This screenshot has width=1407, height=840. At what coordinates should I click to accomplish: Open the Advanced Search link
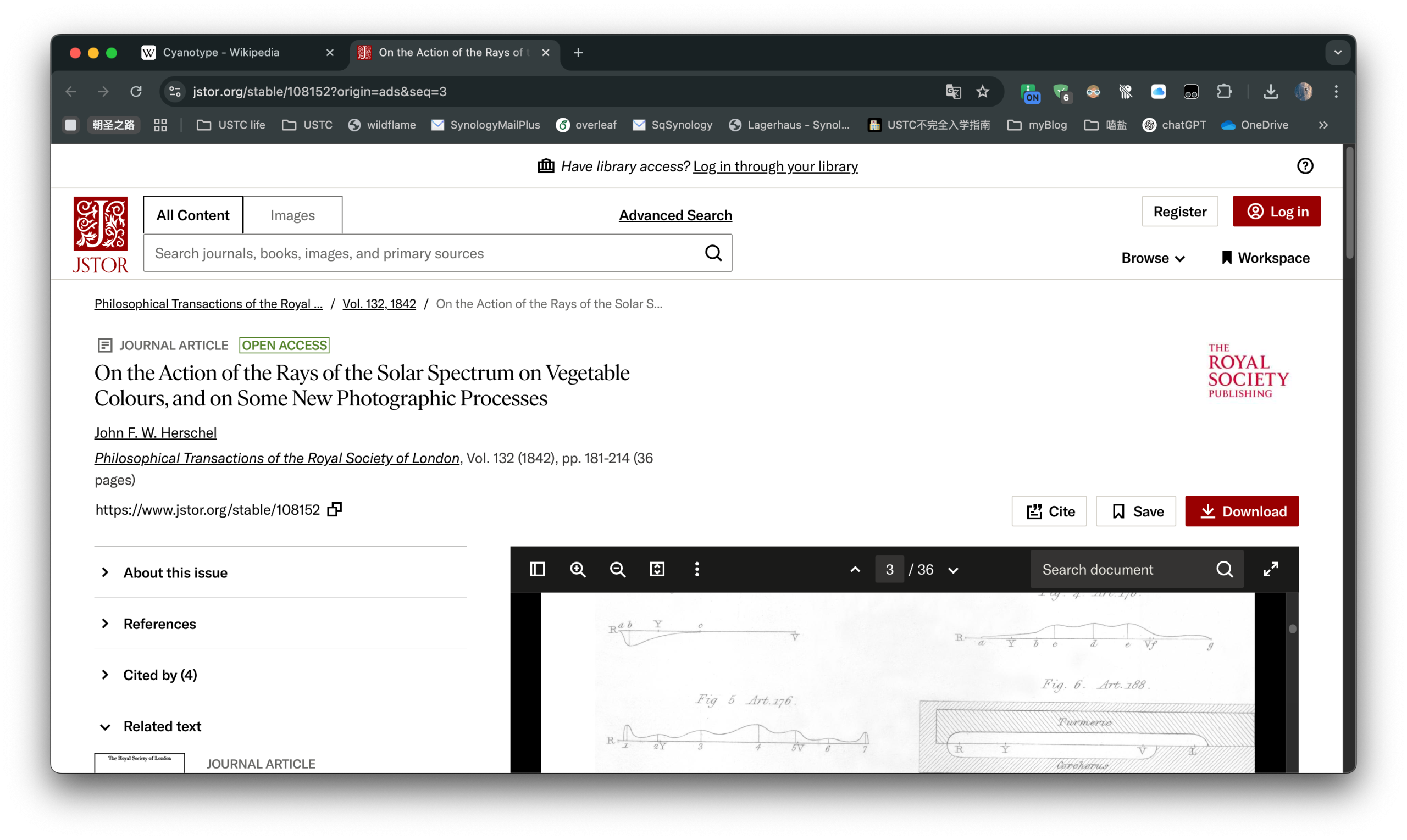[675, 215]
